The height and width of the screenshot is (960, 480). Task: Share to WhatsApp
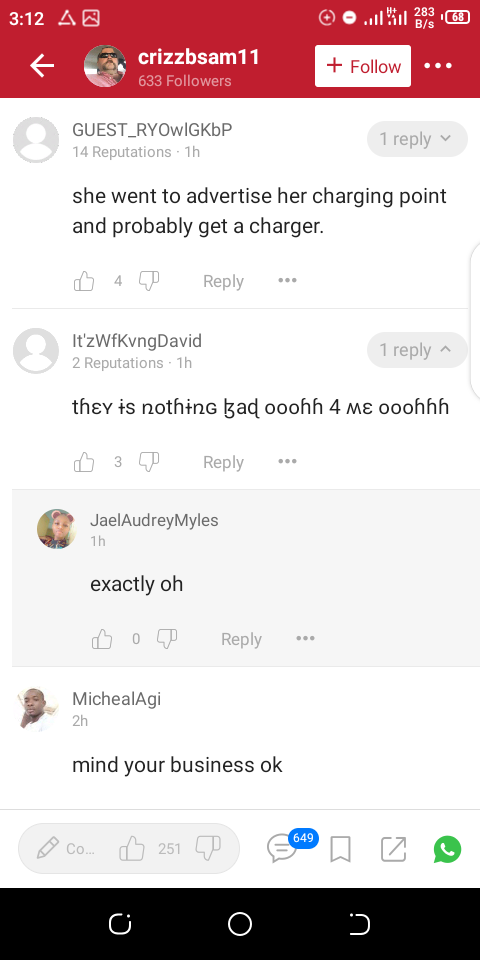(448, 849)
